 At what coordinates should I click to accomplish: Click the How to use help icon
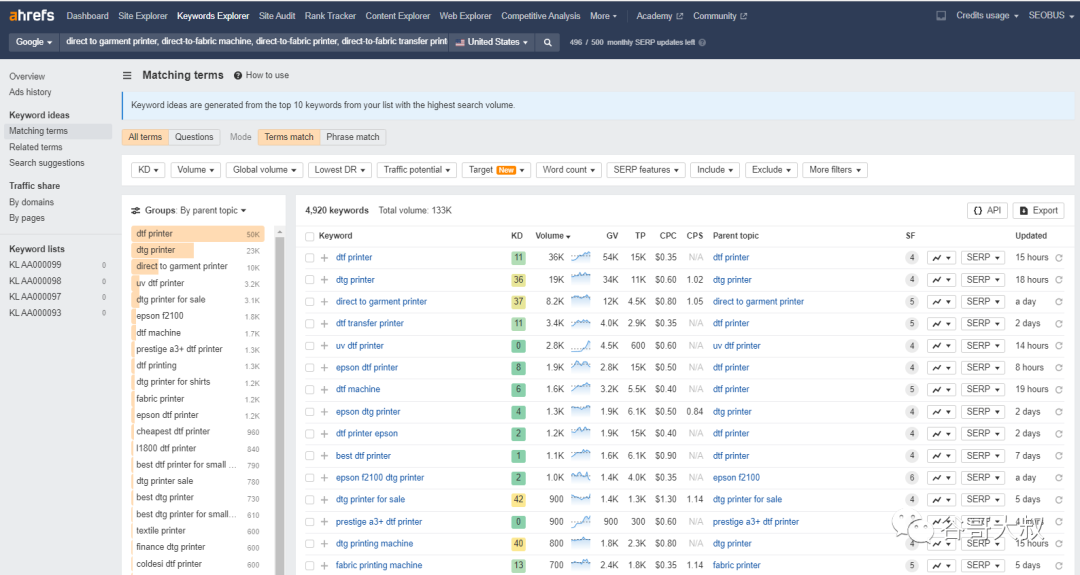(238, 76)
